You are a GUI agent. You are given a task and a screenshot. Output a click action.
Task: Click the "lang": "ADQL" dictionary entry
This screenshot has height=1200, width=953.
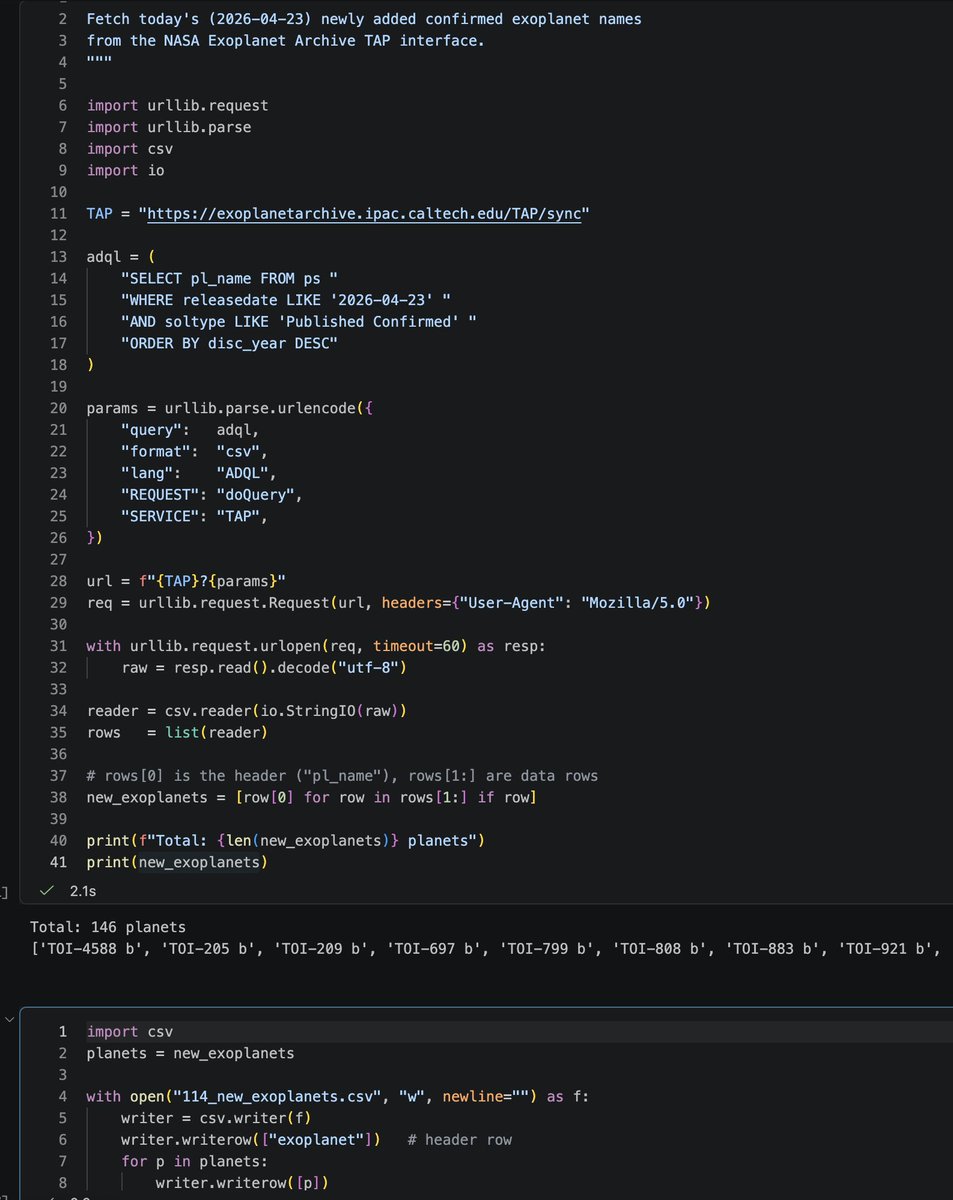click(x=199, y=473)
